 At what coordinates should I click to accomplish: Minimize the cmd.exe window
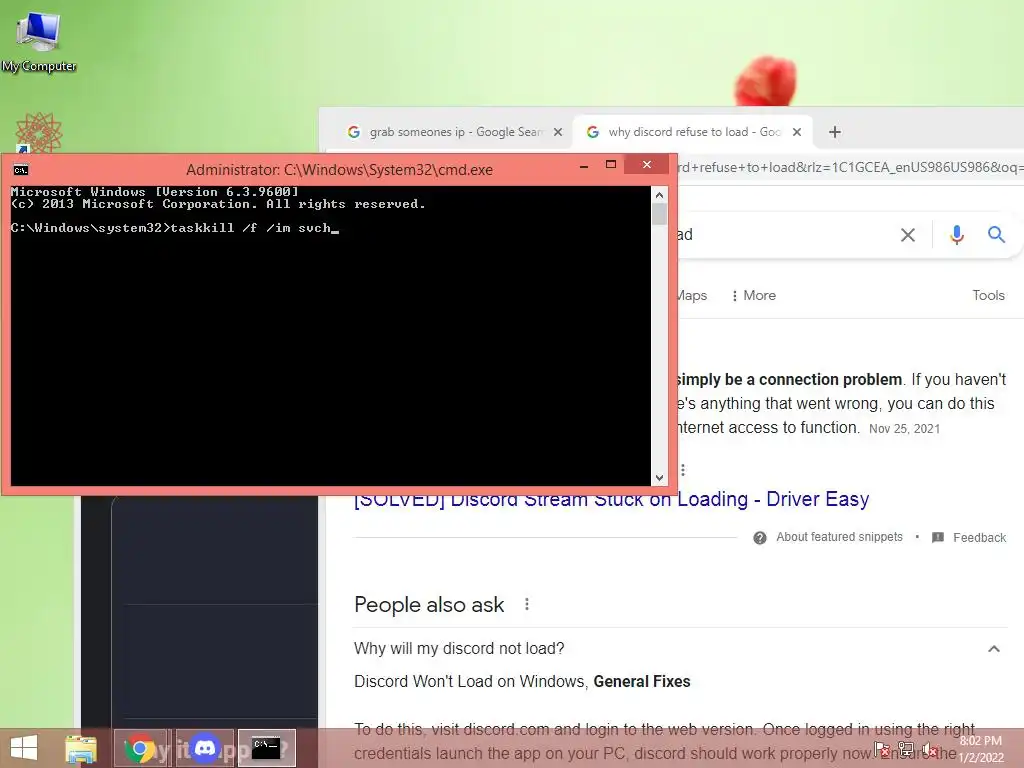tap(584, 166)
